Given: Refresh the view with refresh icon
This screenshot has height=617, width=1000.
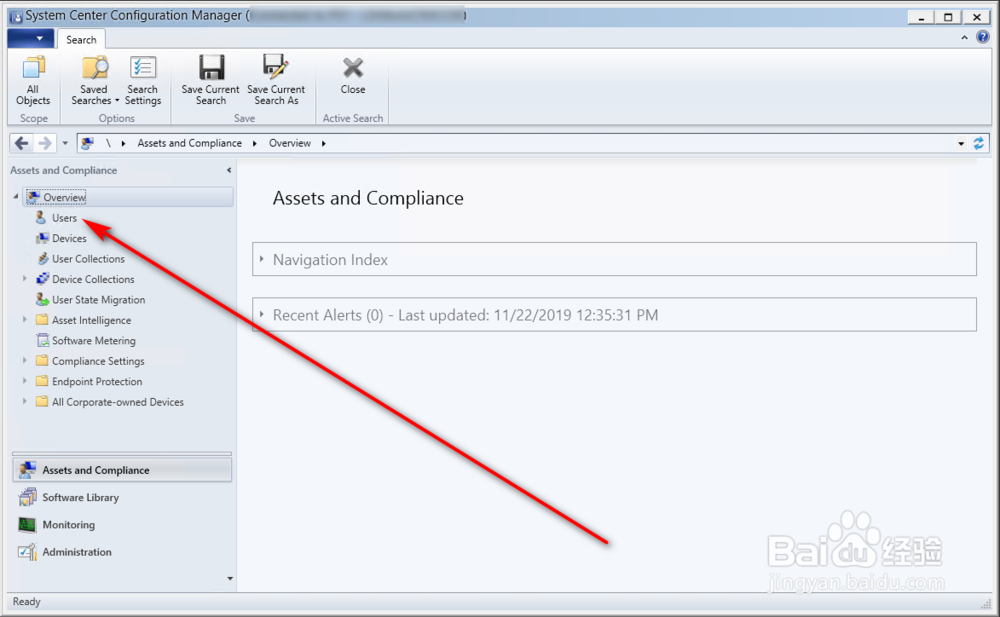Looking at the screenshot, I should (978, 143).
